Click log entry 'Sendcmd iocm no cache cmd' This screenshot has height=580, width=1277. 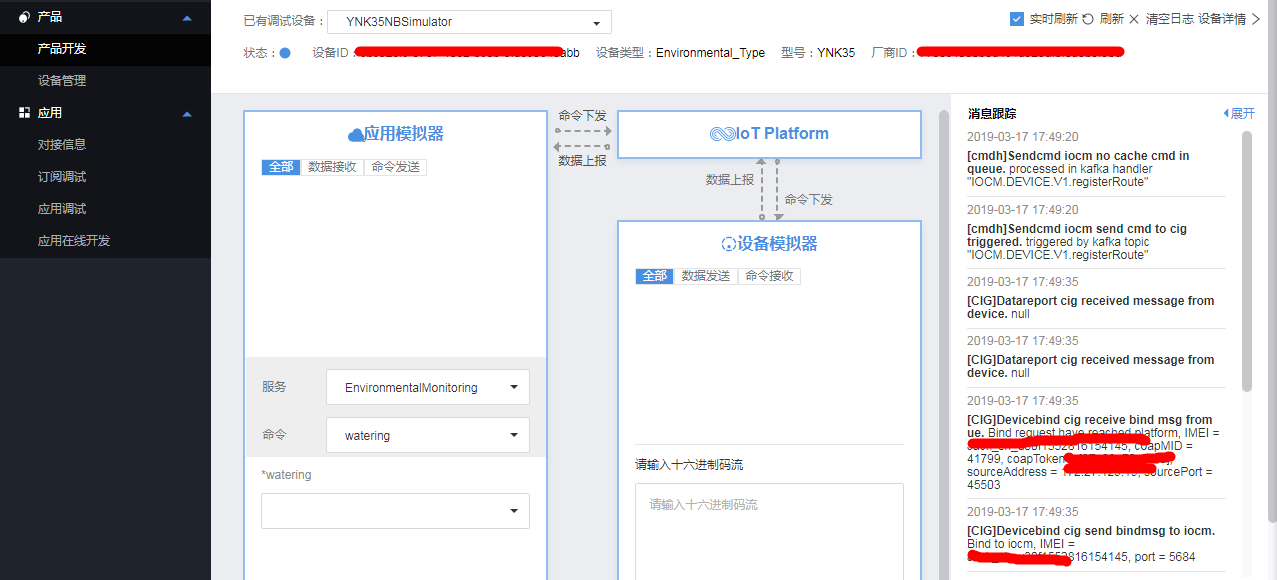pos(1096,169)
